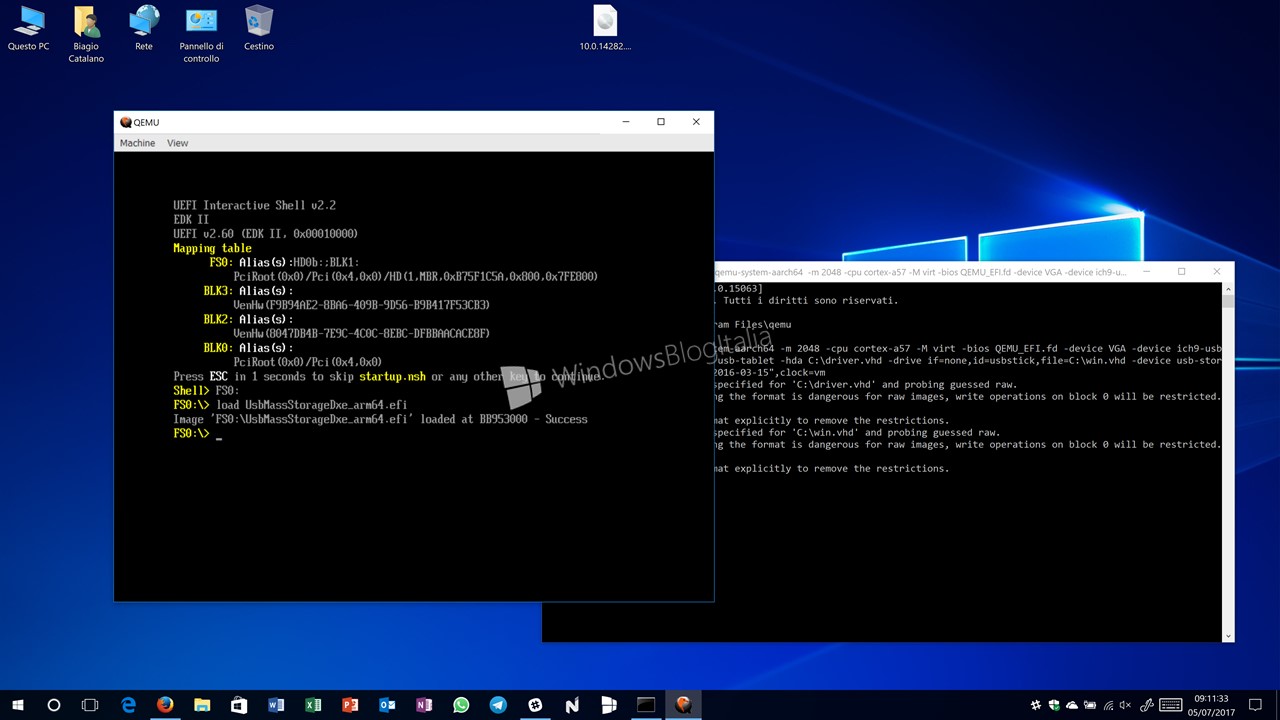Launch Microsoft Edge from the taskbar
Image resolution: width=1280 pixels, height=720 pixels.
pos(128,705)
